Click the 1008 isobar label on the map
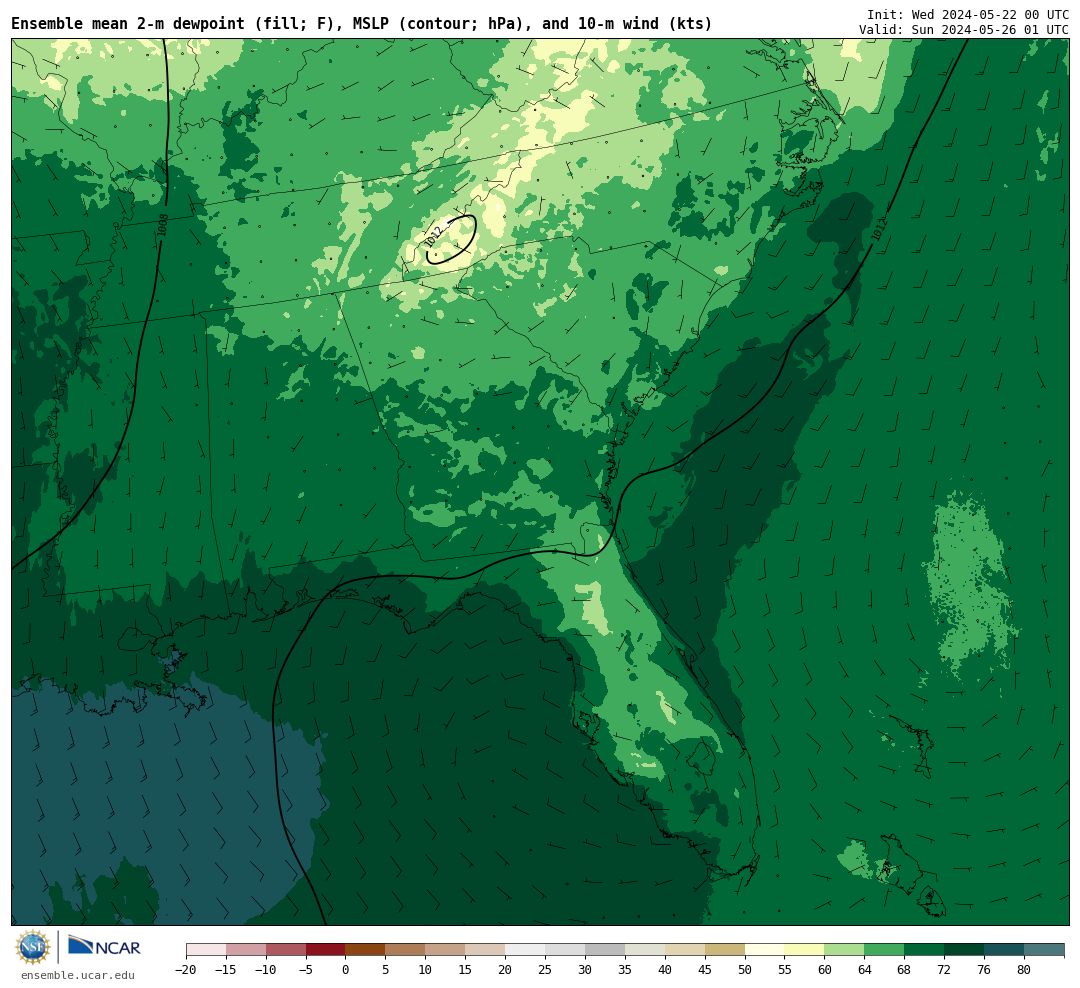Image resolution: width=1080 pixels, height=988 pixels. (163, 225)
